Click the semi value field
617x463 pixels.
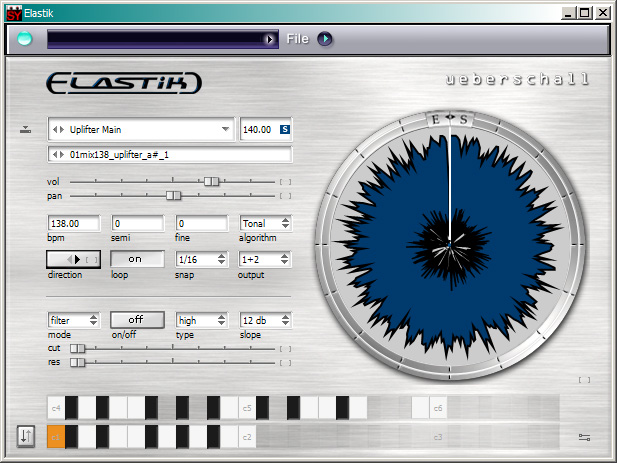click(138, 223)
